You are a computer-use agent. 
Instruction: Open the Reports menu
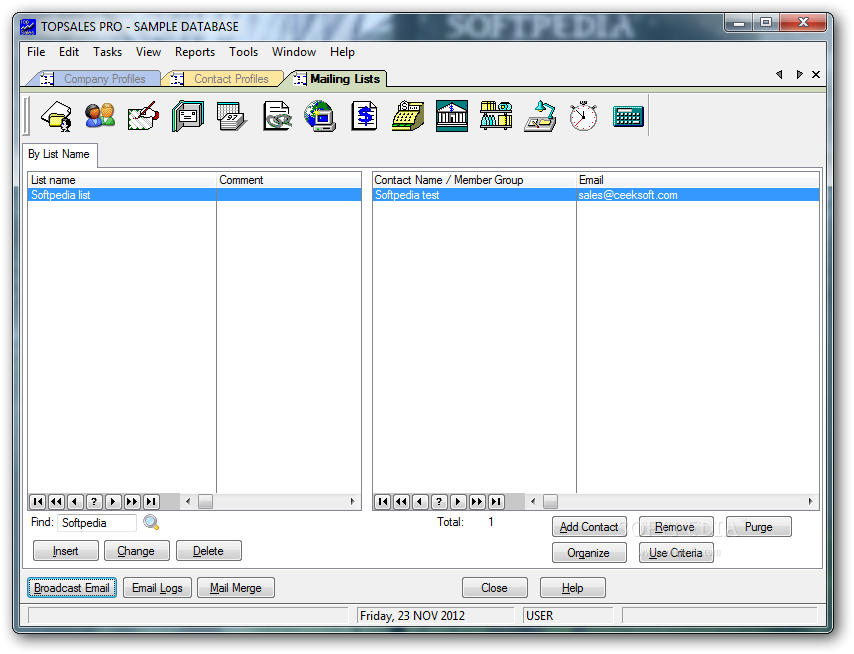(x=195, y=52)
